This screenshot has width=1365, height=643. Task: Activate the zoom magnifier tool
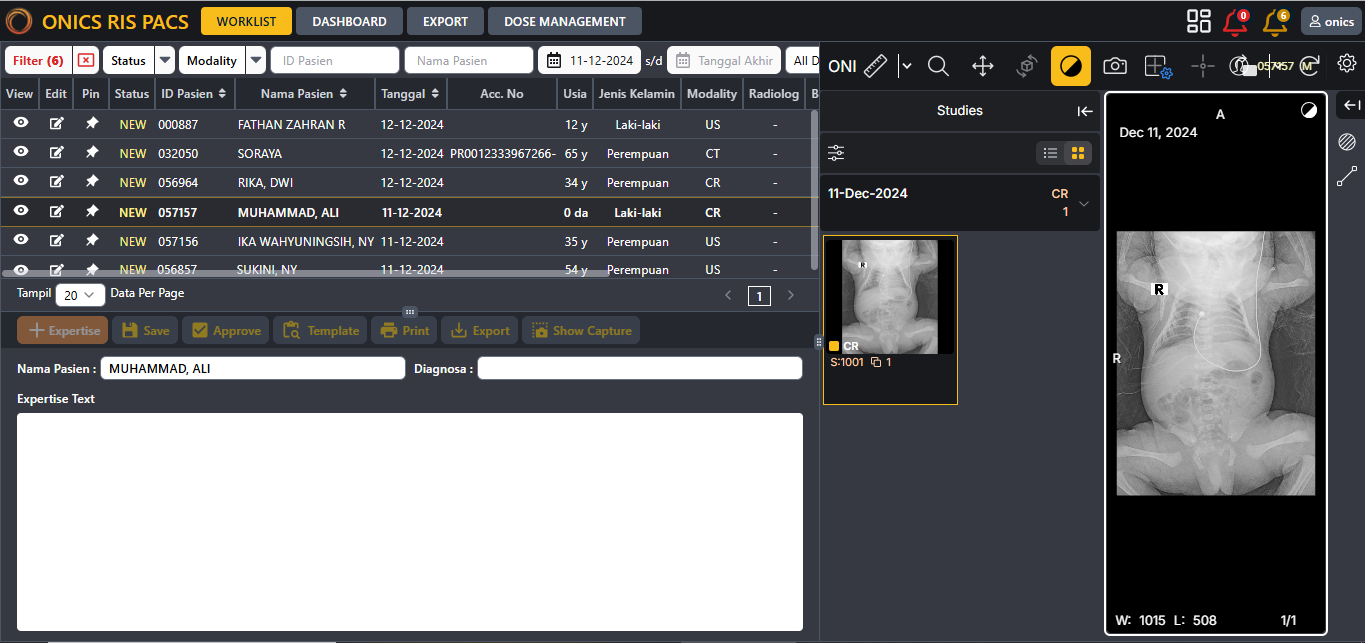point(938,66)
